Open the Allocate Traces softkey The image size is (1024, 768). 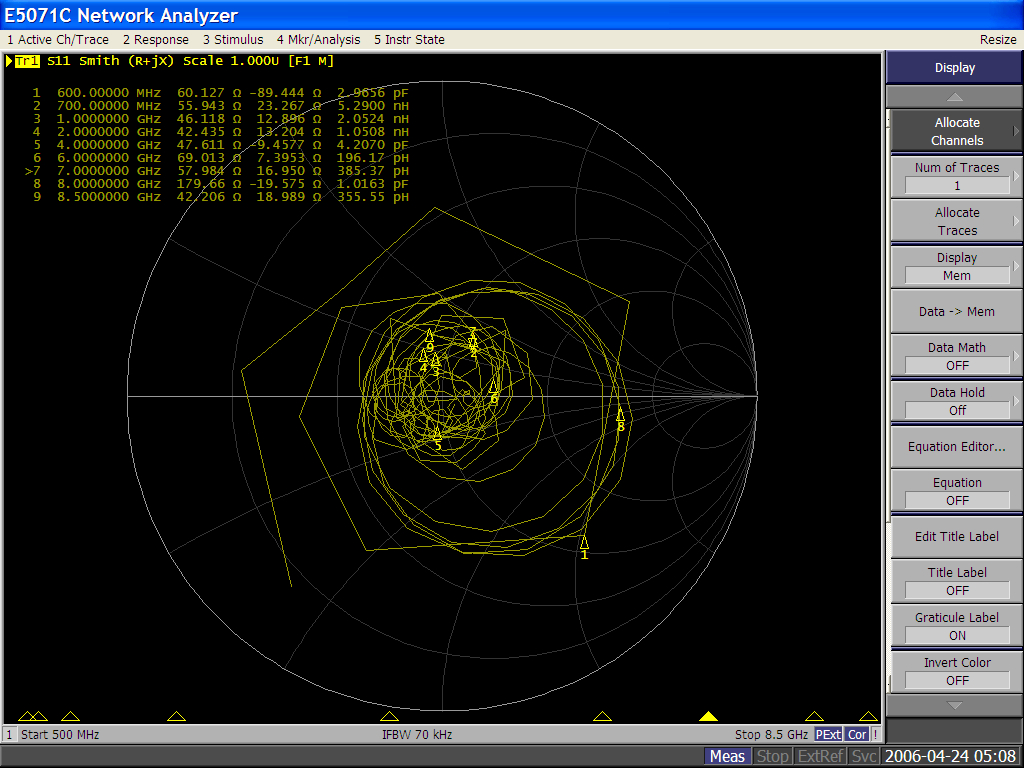pyautogui.click(x=956, y=221)
